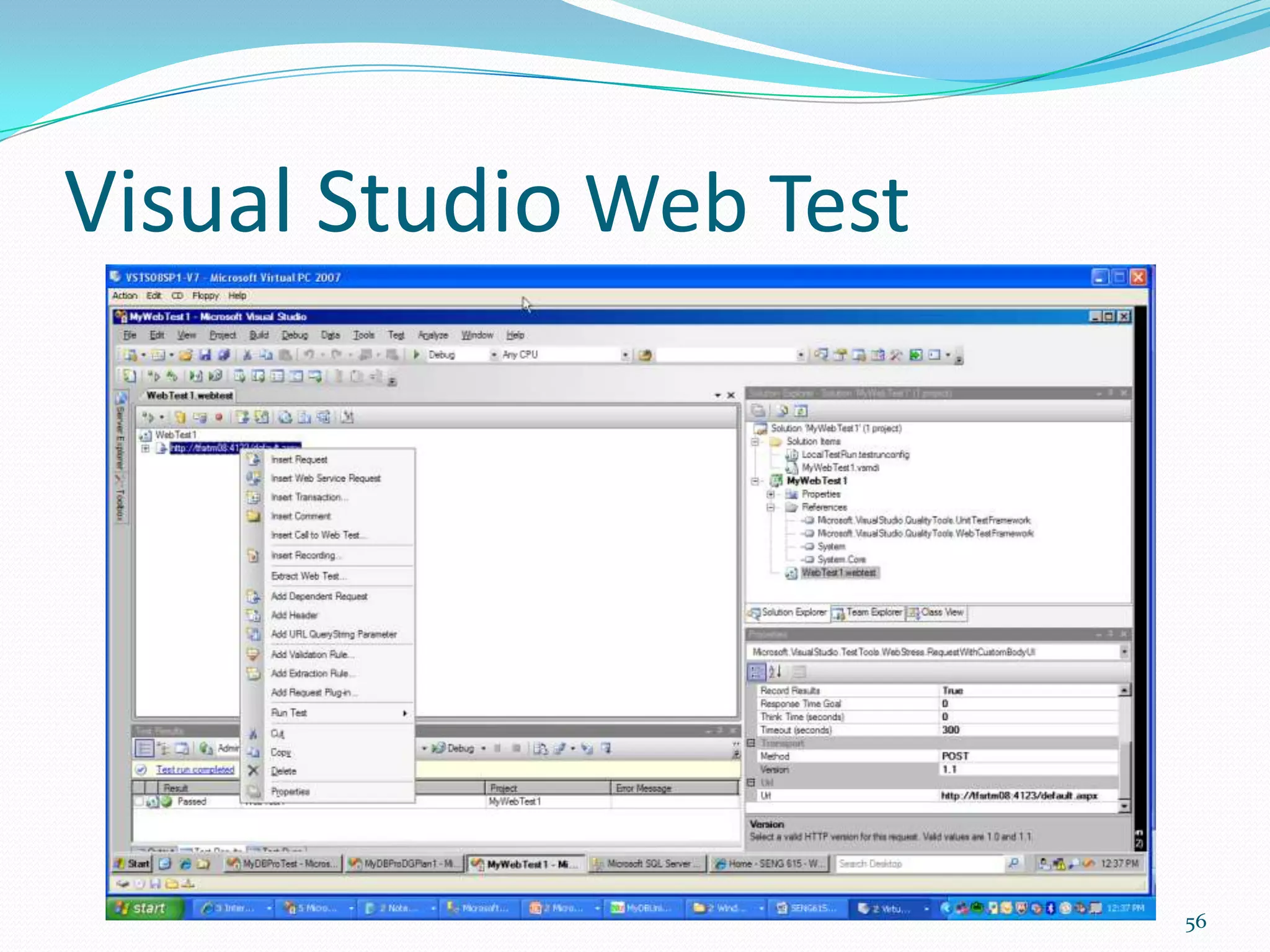The height and width of the screenshot is (952, 1270).
Task: Click the Show All Files icon in Solution Explorer toolbar
Action: coord(783,410)
